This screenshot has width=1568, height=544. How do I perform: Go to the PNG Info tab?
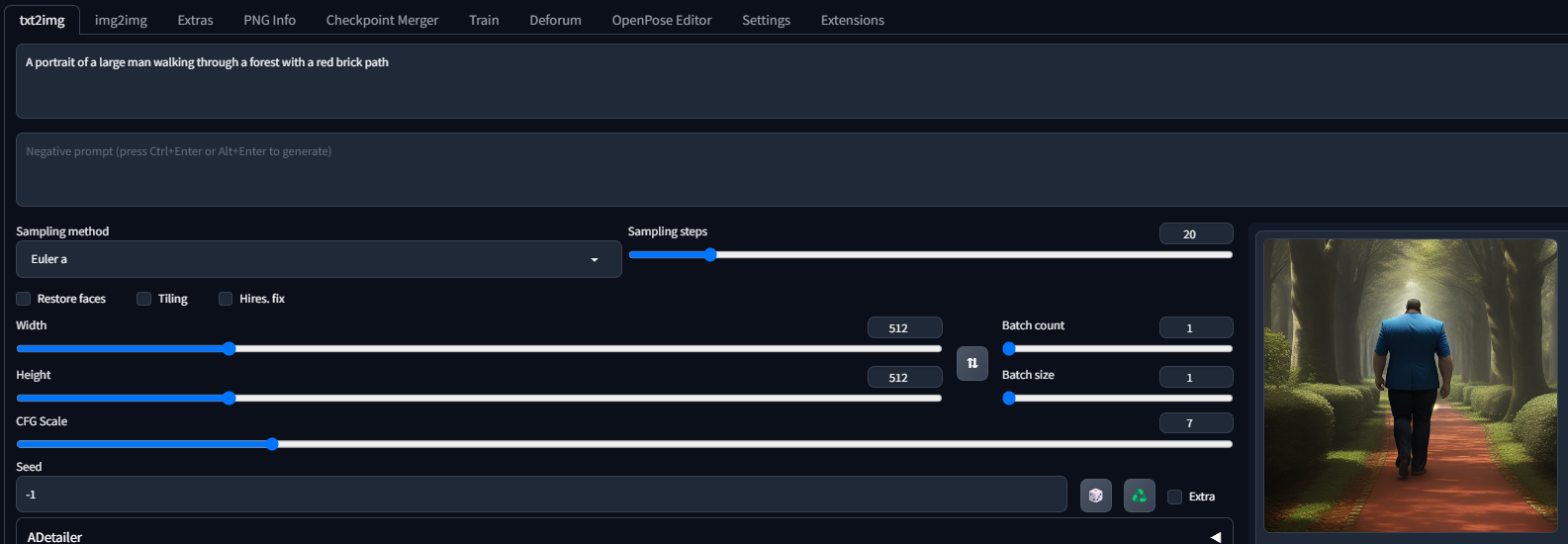coord(269,20)
